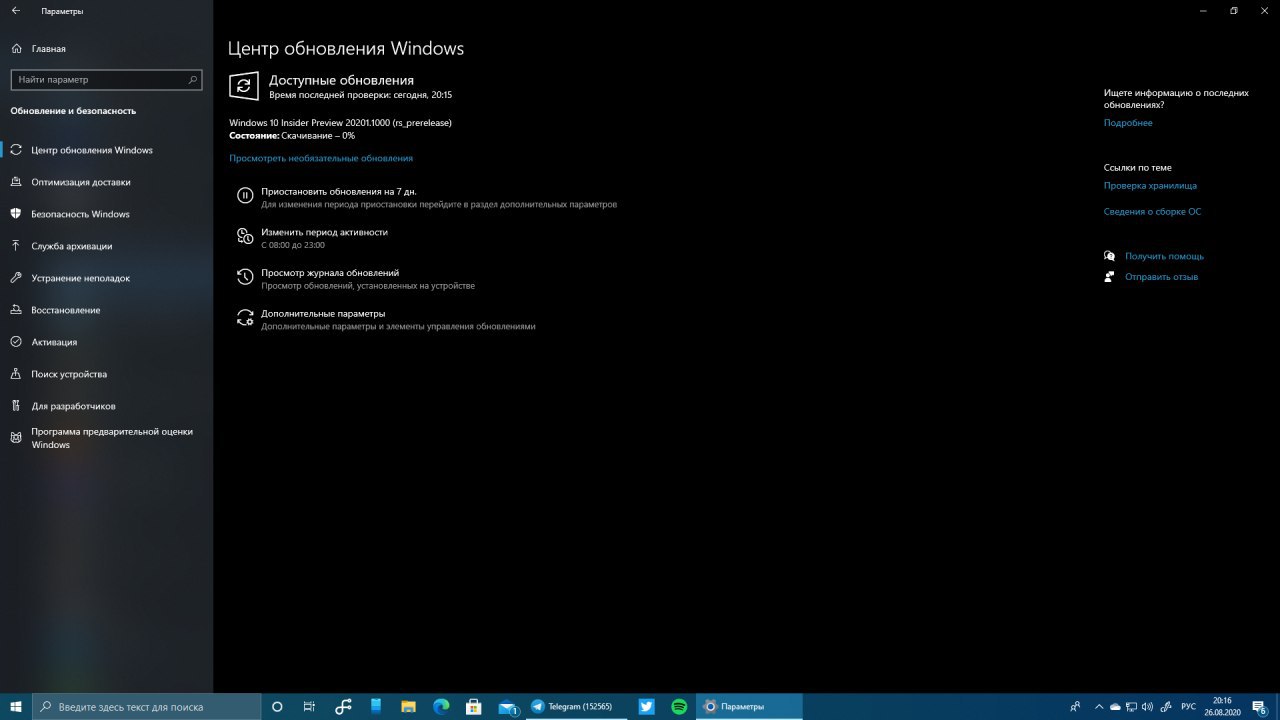1280x720 pixels.
Task: Click Ссылки по теме heading
Action: click(1138, 168)
